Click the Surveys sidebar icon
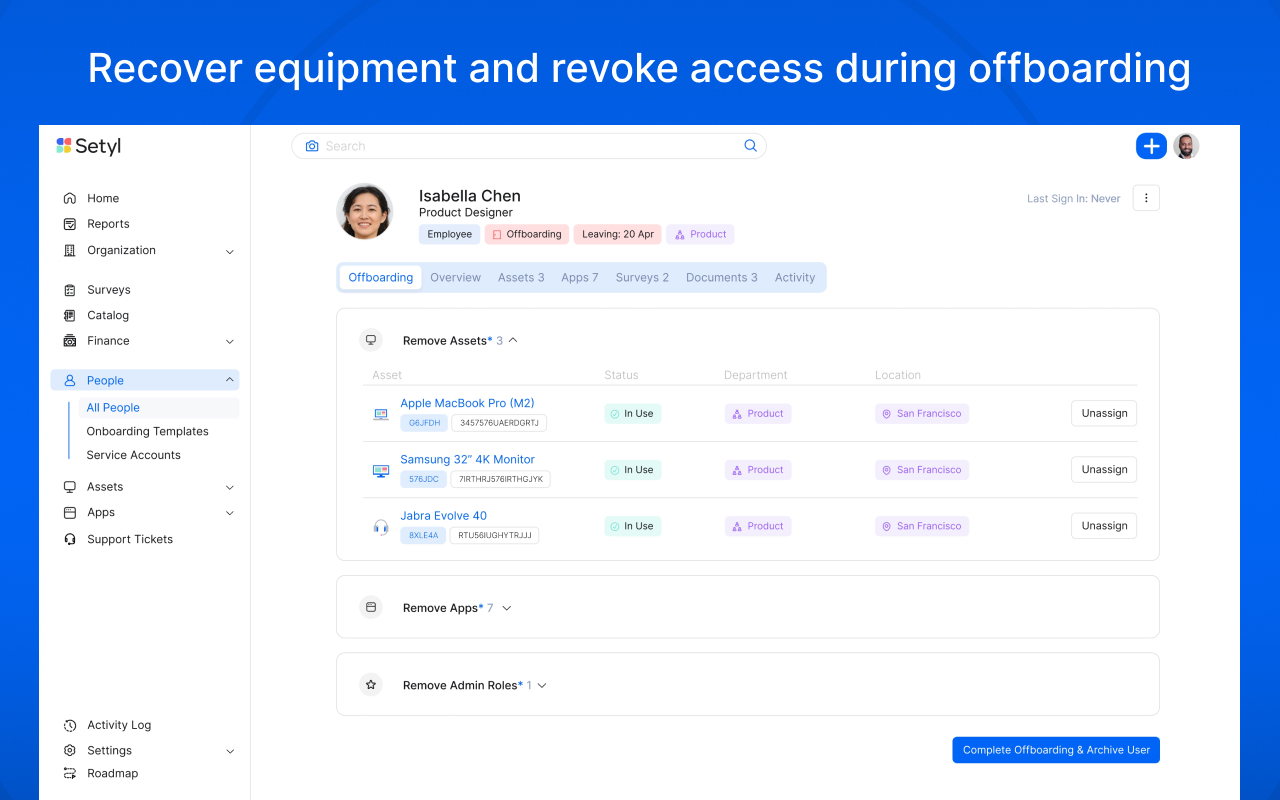The image size is (1280, 800). [x=69, y=290]
